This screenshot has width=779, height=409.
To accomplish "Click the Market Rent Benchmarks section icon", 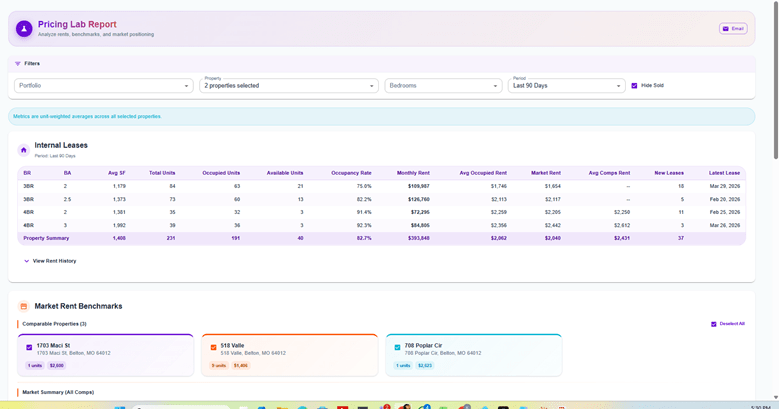I will coord(24,307).
